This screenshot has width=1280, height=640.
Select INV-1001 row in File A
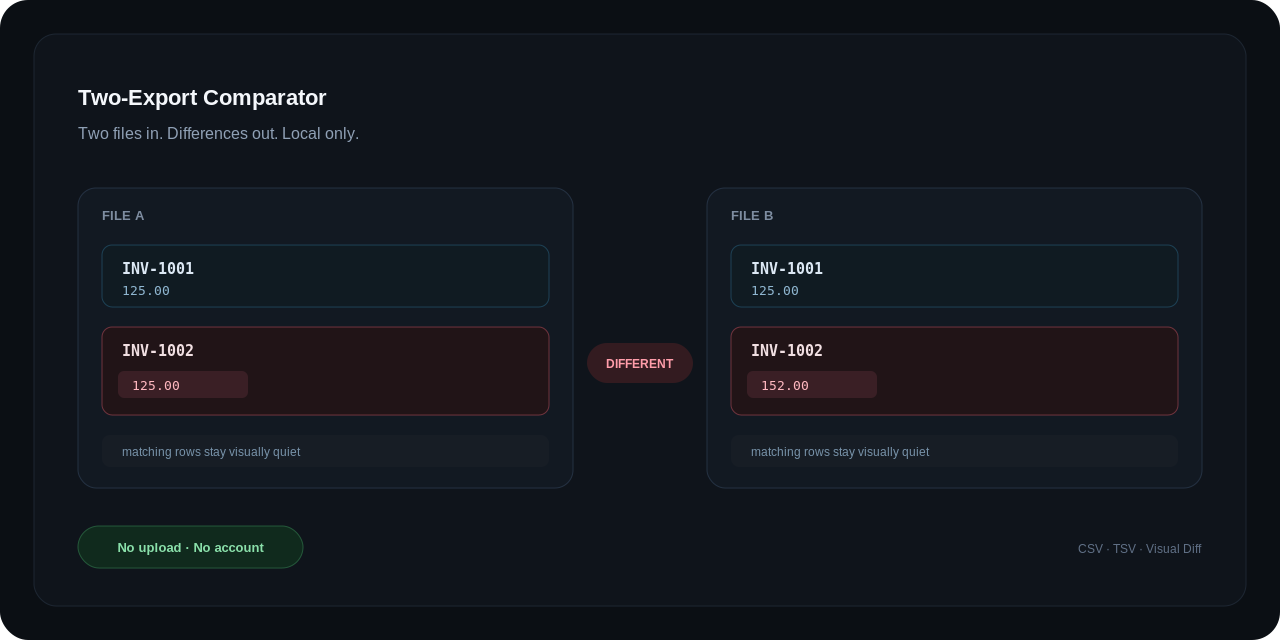pyautogui.click(x=325, y=276)
